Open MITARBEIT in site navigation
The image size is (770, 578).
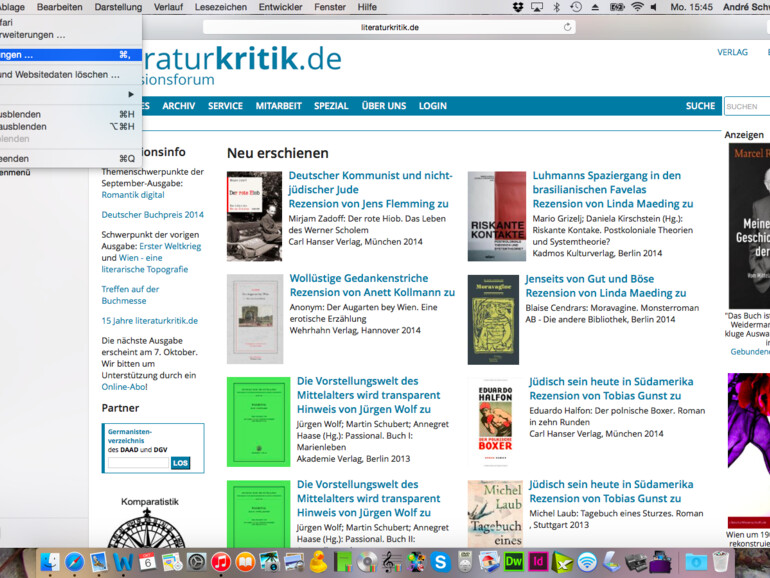tap(278, 106)
